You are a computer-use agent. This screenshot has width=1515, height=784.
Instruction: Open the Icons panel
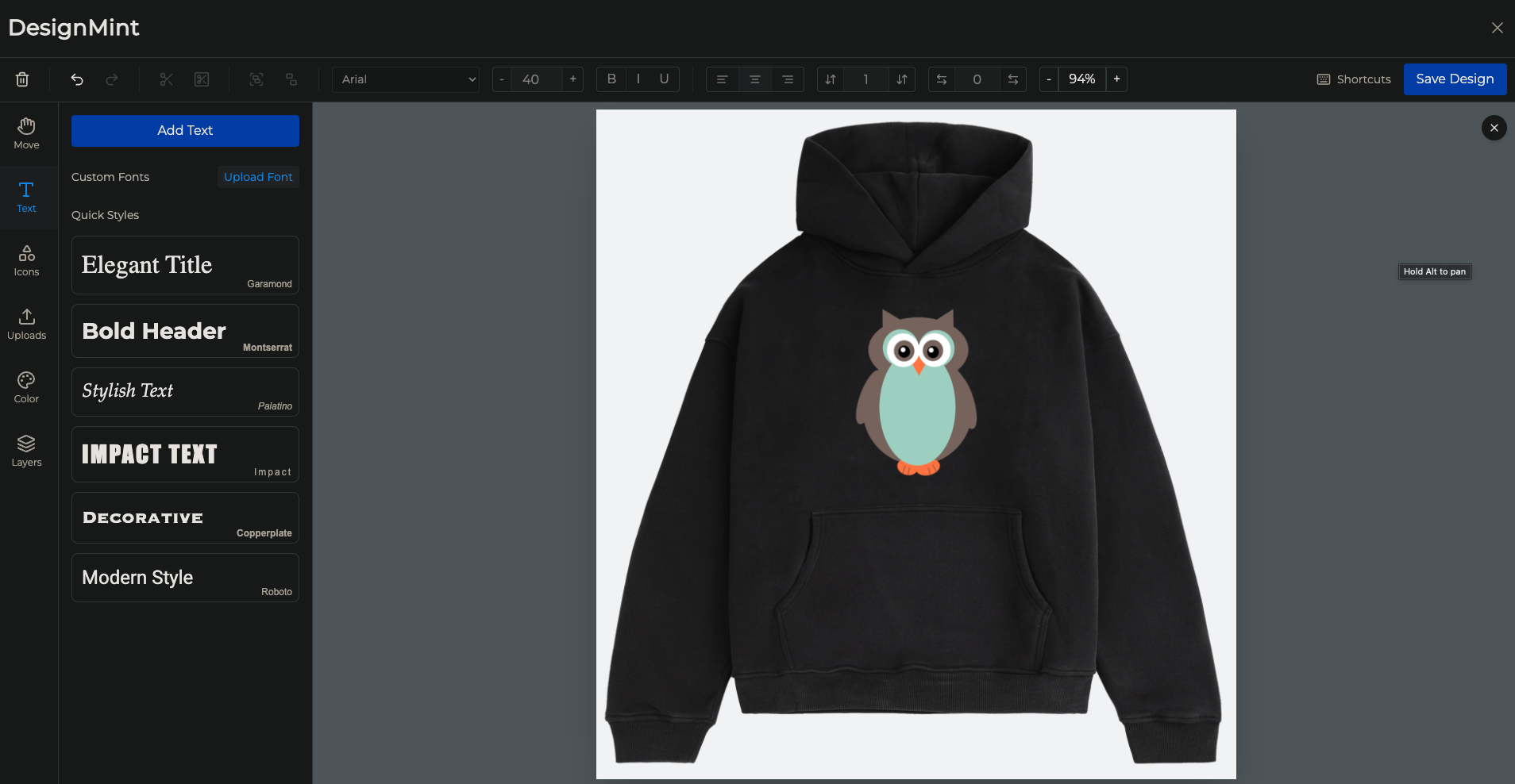(26, 260)
